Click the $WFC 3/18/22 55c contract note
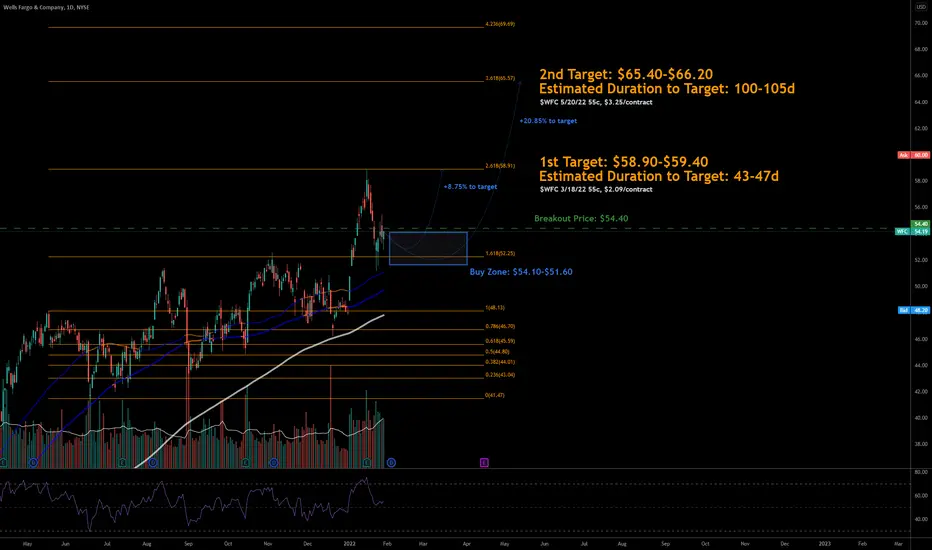The height and width of the screenshot is (550, 932). pyautogui.click(x=596, y=189)
